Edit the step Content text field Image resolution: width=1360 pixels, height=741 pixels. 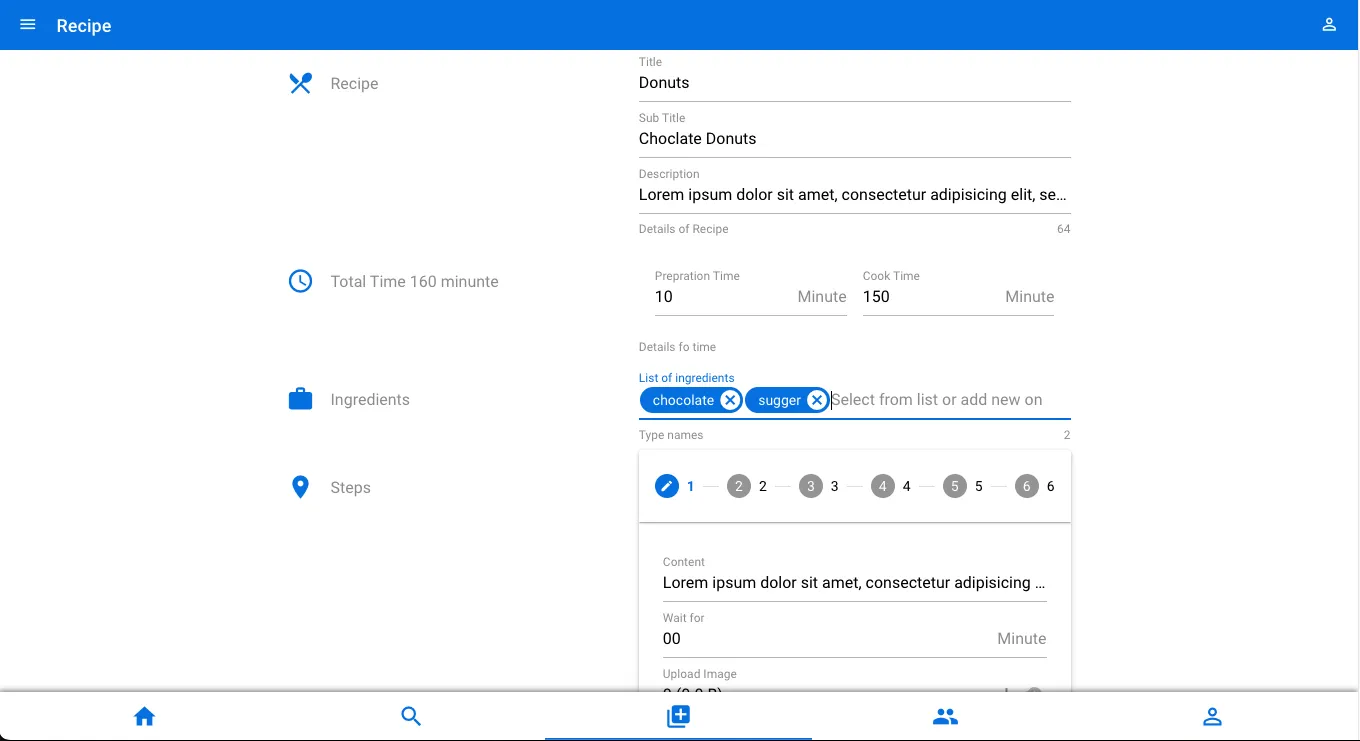point(855,583)
